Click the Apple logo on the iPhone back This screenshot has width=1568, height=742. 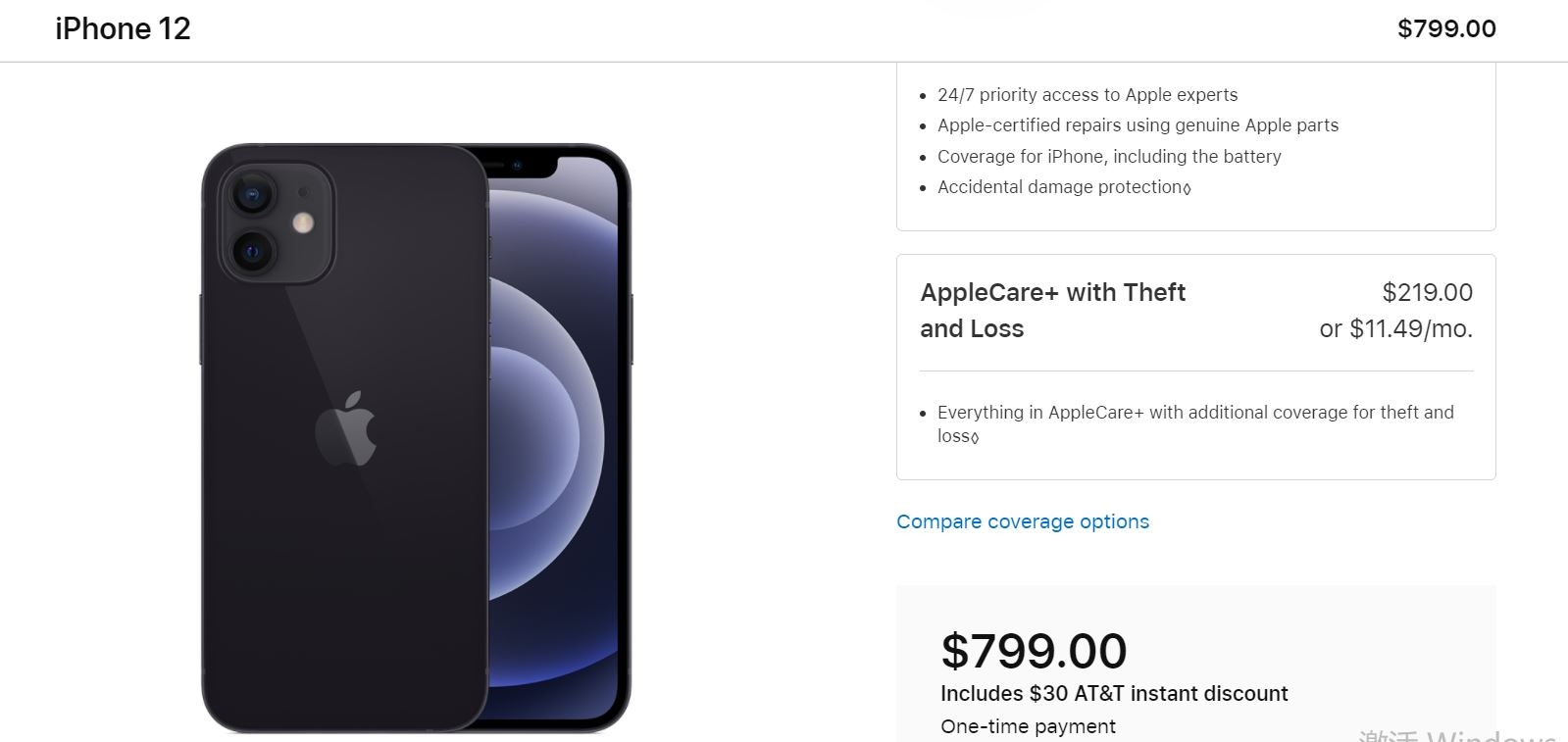click(346, 428)
